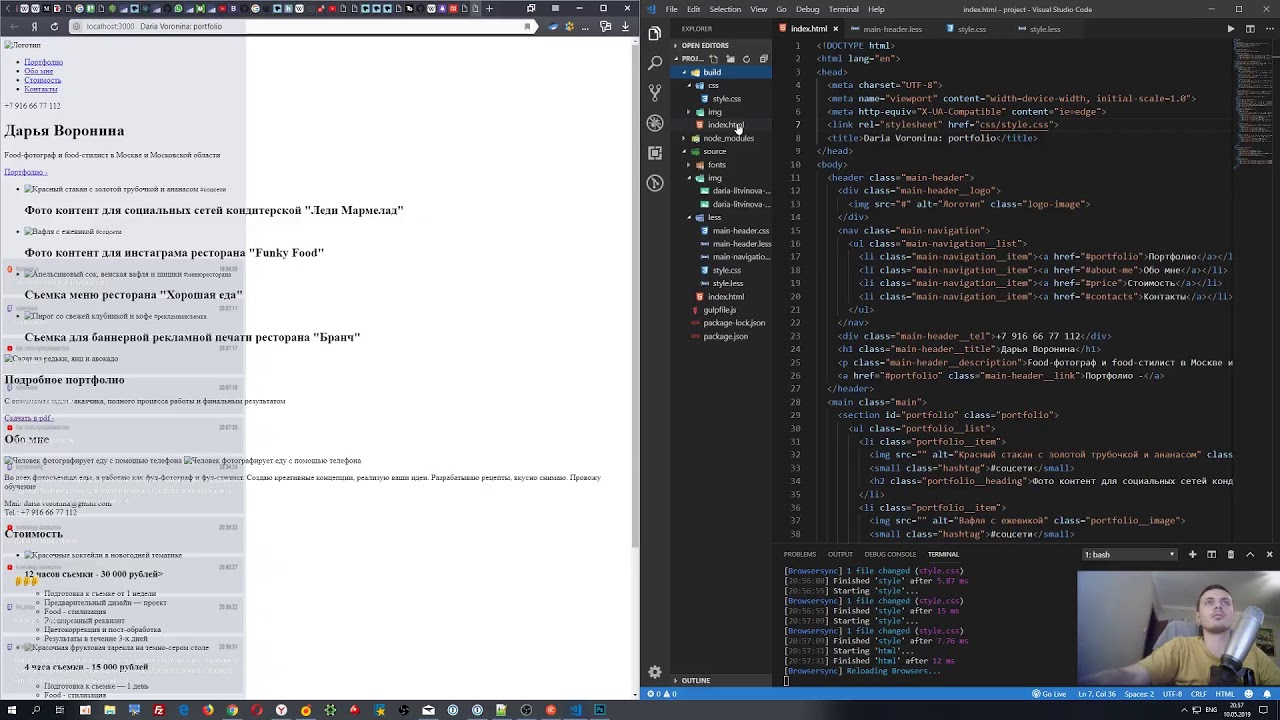Open gulpfile.js in Explorer
Image resolution: width=1280 pixels, height=720 pixels.
coord(719,310)
